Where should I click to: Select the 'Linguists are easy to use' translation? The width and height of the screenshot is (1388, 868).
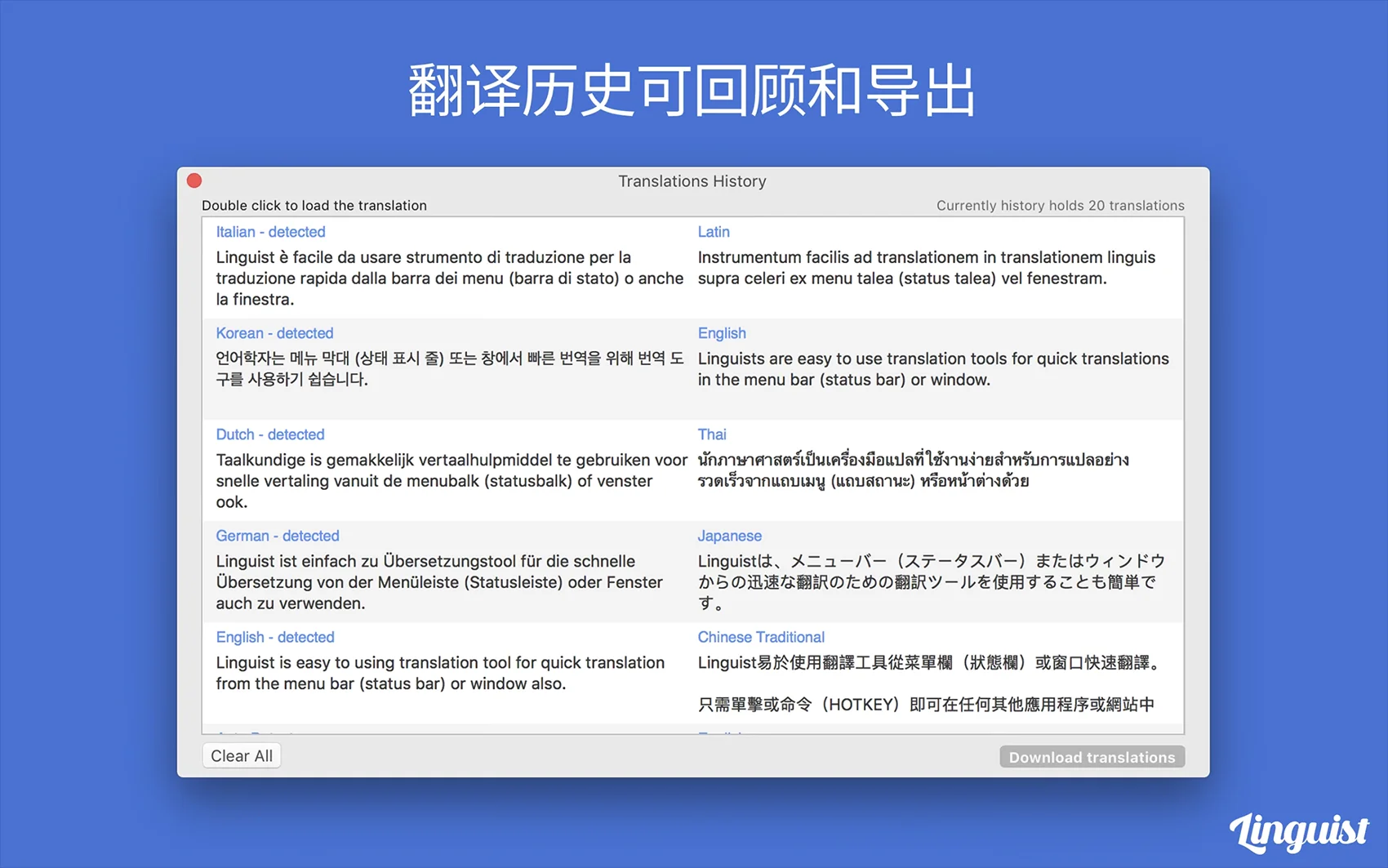tap(933, 369)
